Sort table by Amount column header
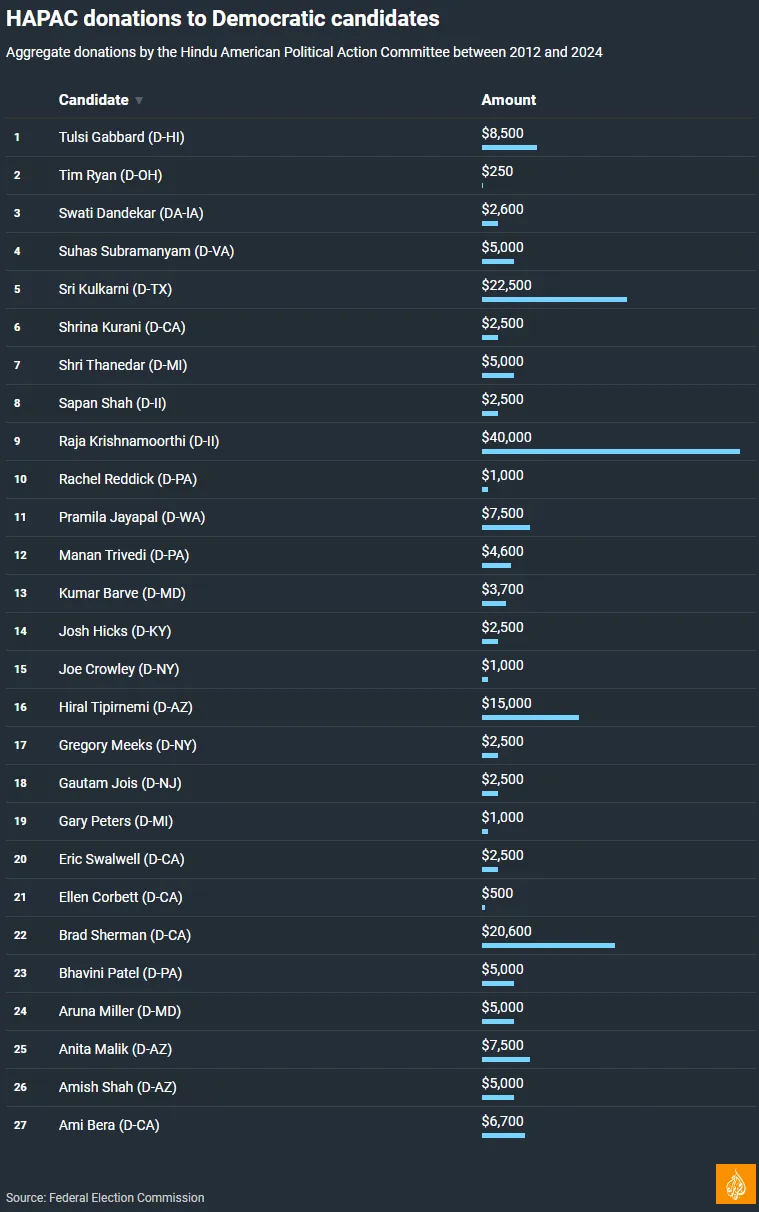 [x=508, y=100]
